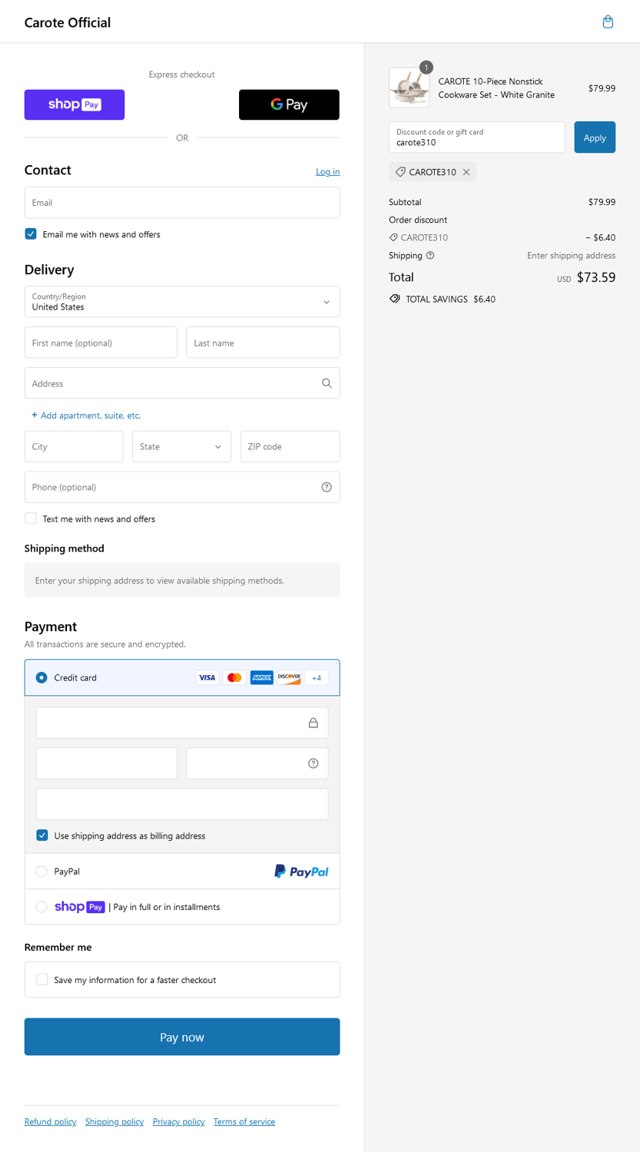Open the shopping bag cart icon
This screenshot has height=1152, width=640.
pos(608,22)
